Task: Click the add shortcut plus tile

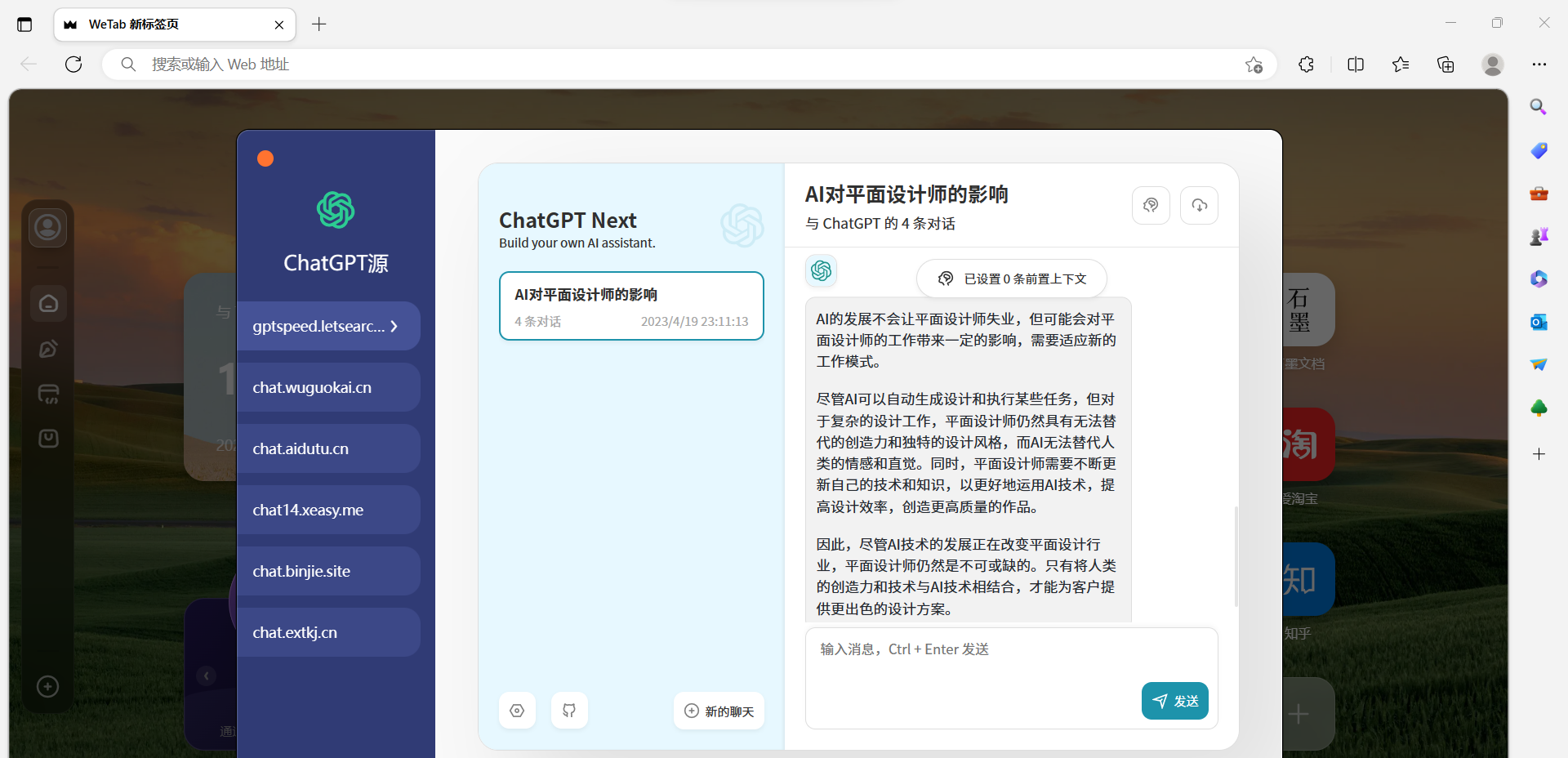Action: click(1307, 714)
